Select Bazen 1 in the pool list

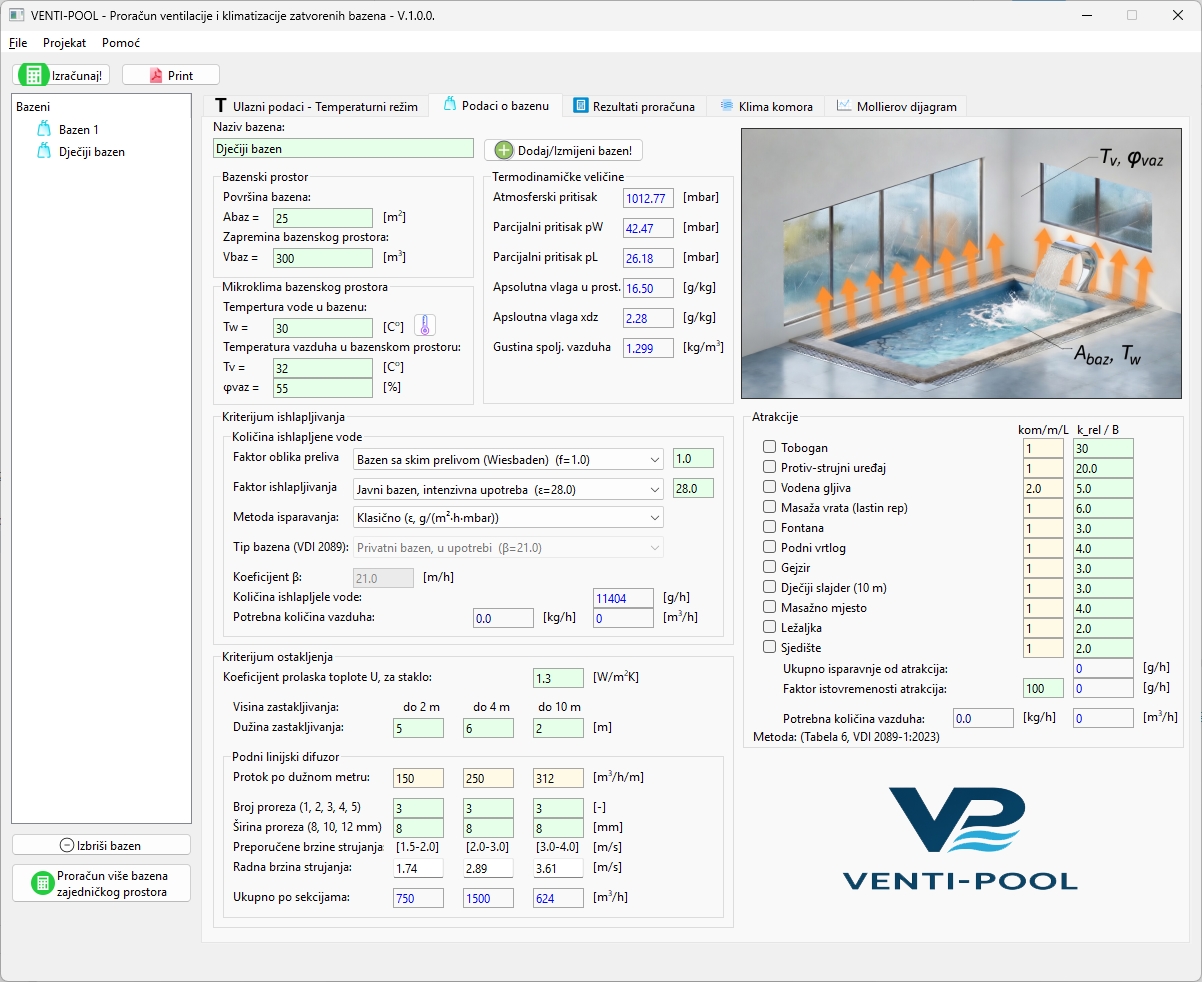tap(79, 130)
